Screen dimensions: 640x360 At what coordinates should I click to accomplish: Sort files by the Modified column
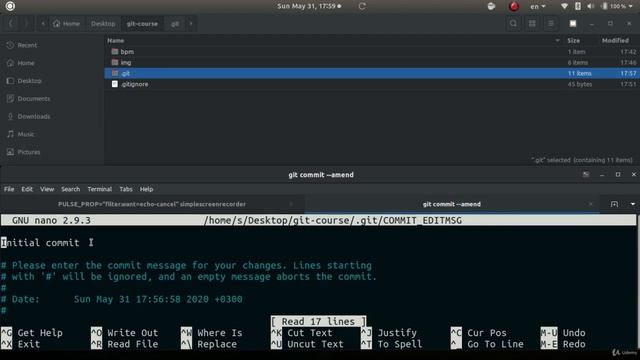(615, 40)
